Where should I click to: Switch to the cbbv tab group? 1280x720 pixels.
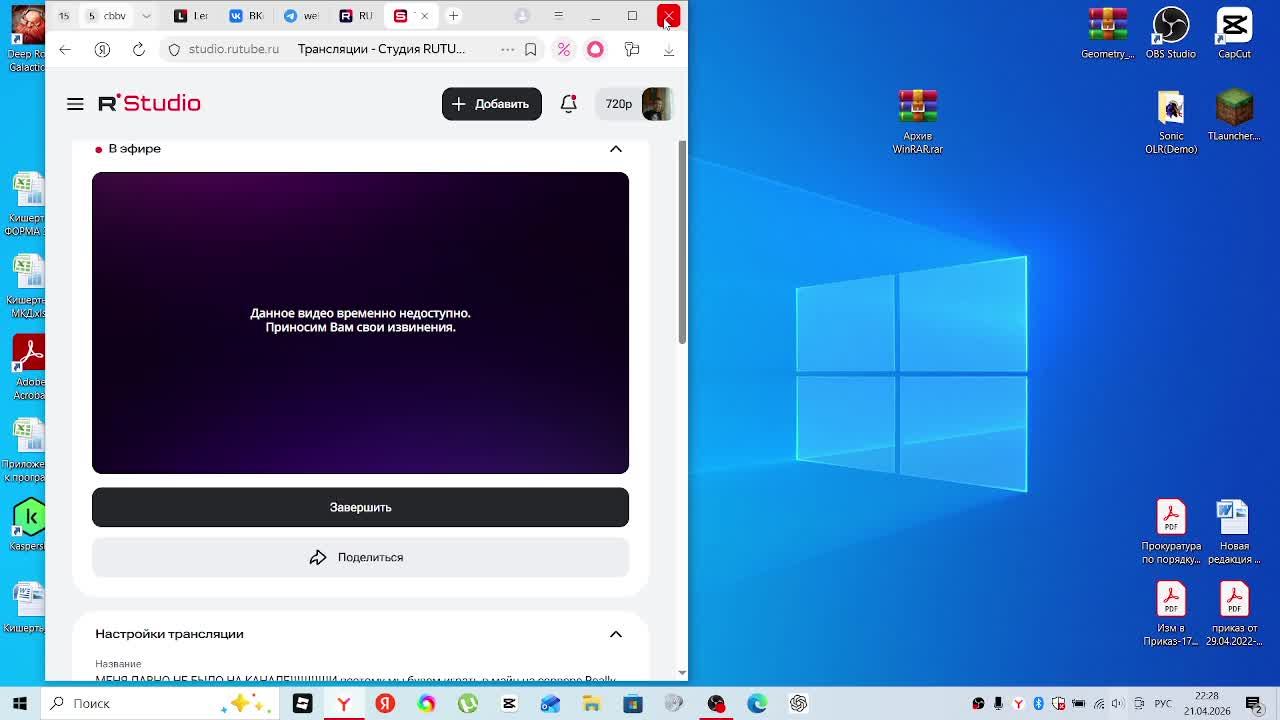tap(108, 16)
